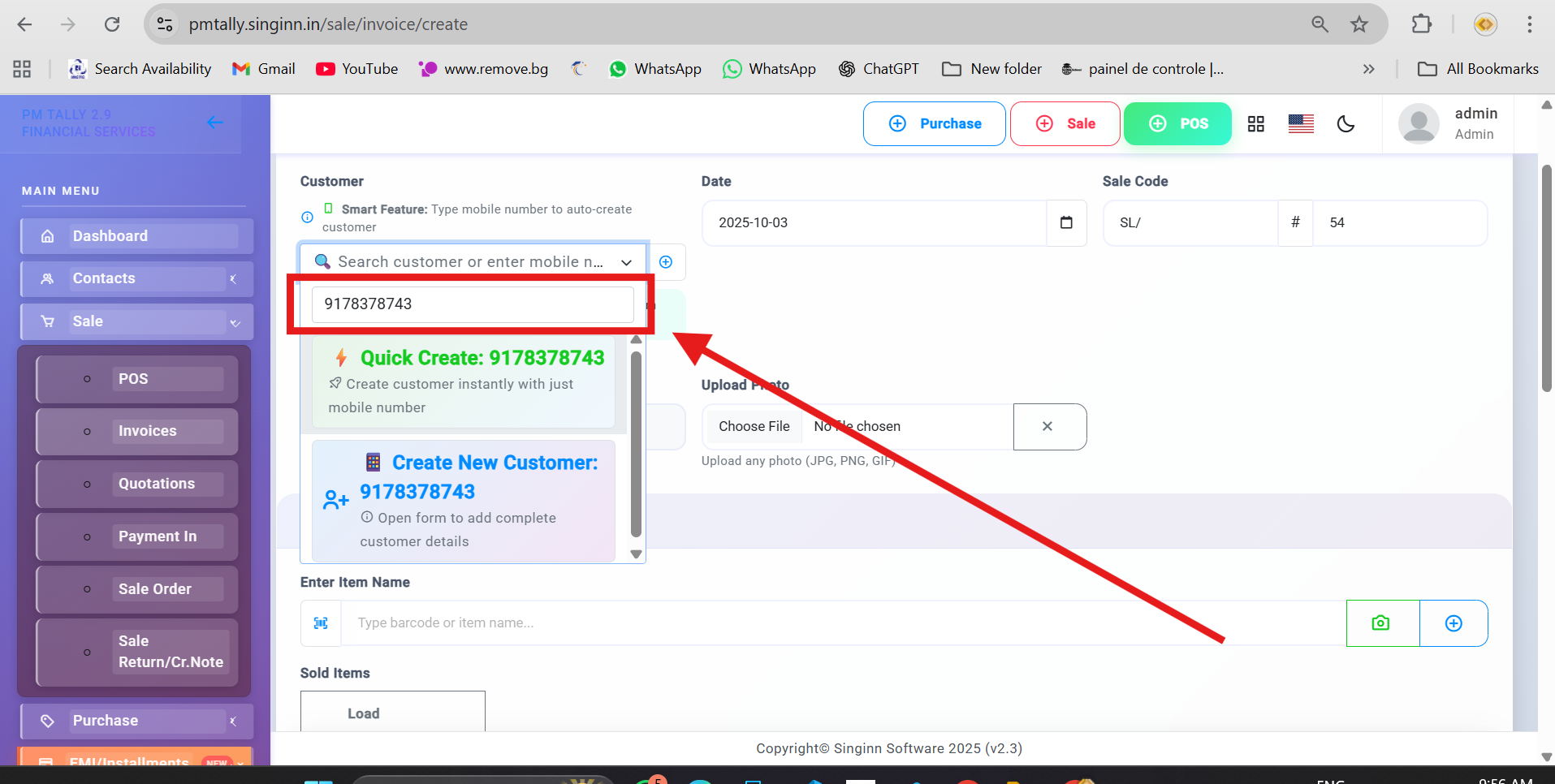Open the date picker calendar icon
Screen dimensions: 1555x784
1066,222
